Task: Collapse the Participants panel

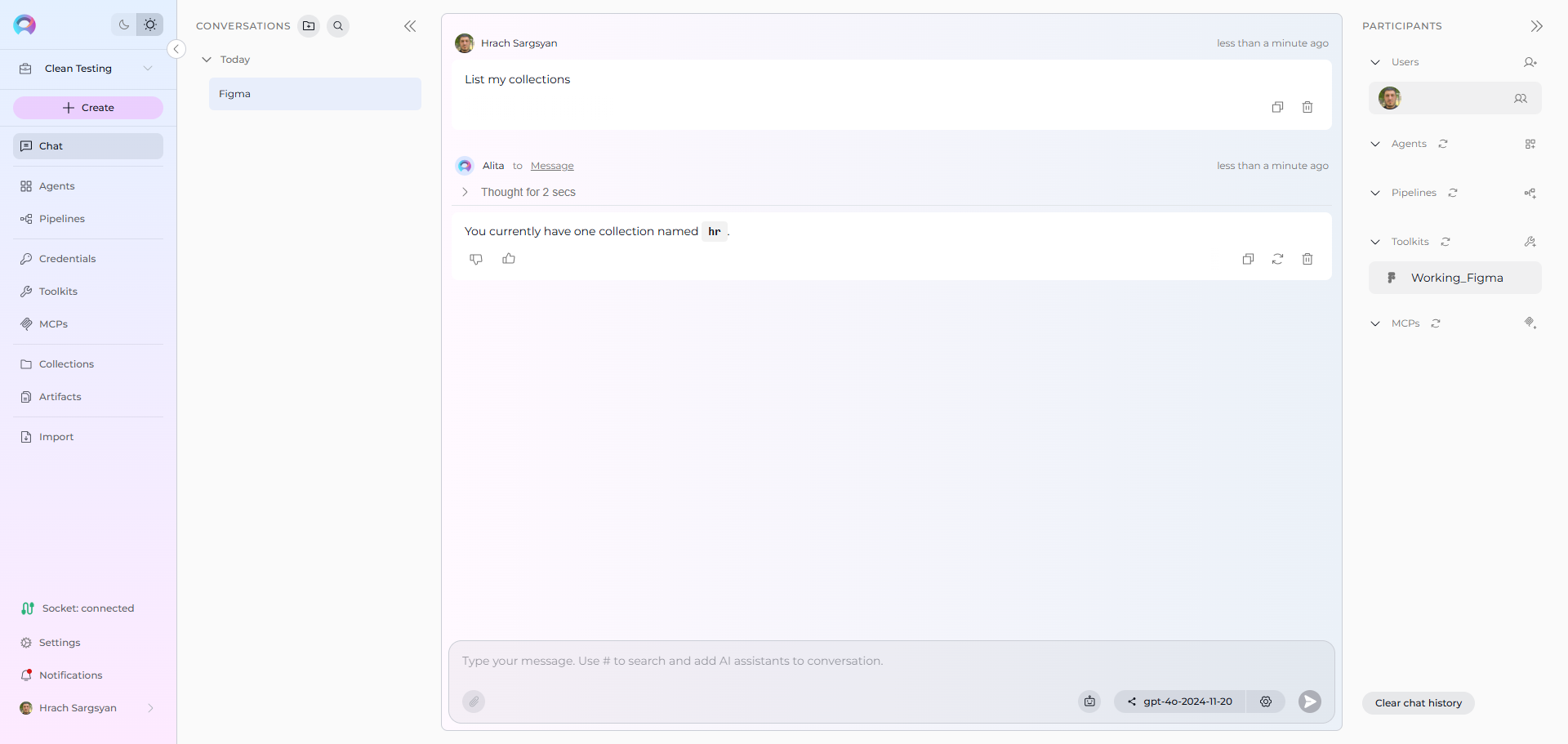Action: 1537,26
